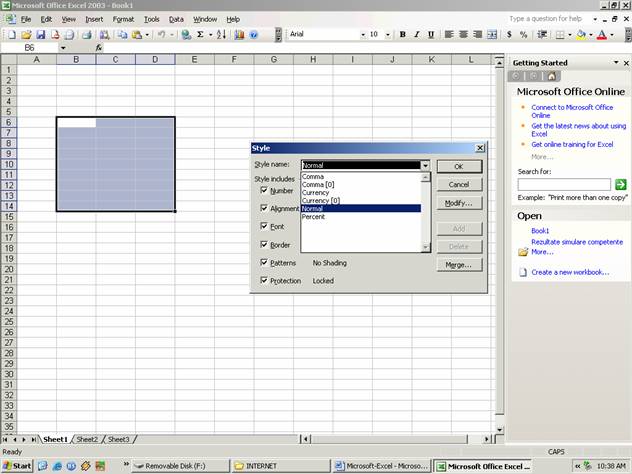632x474 pixels.
Task: Click the Sort Ascending icon
Action: pyautogui.click(x=221, y=35)
